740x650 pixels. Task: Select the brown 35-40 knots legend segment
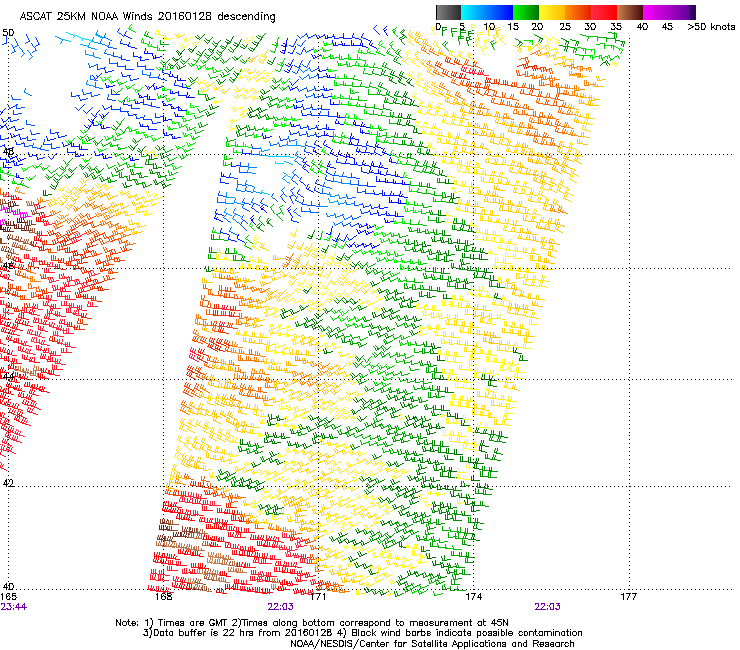pyautogui.click(x=630, y=12)
